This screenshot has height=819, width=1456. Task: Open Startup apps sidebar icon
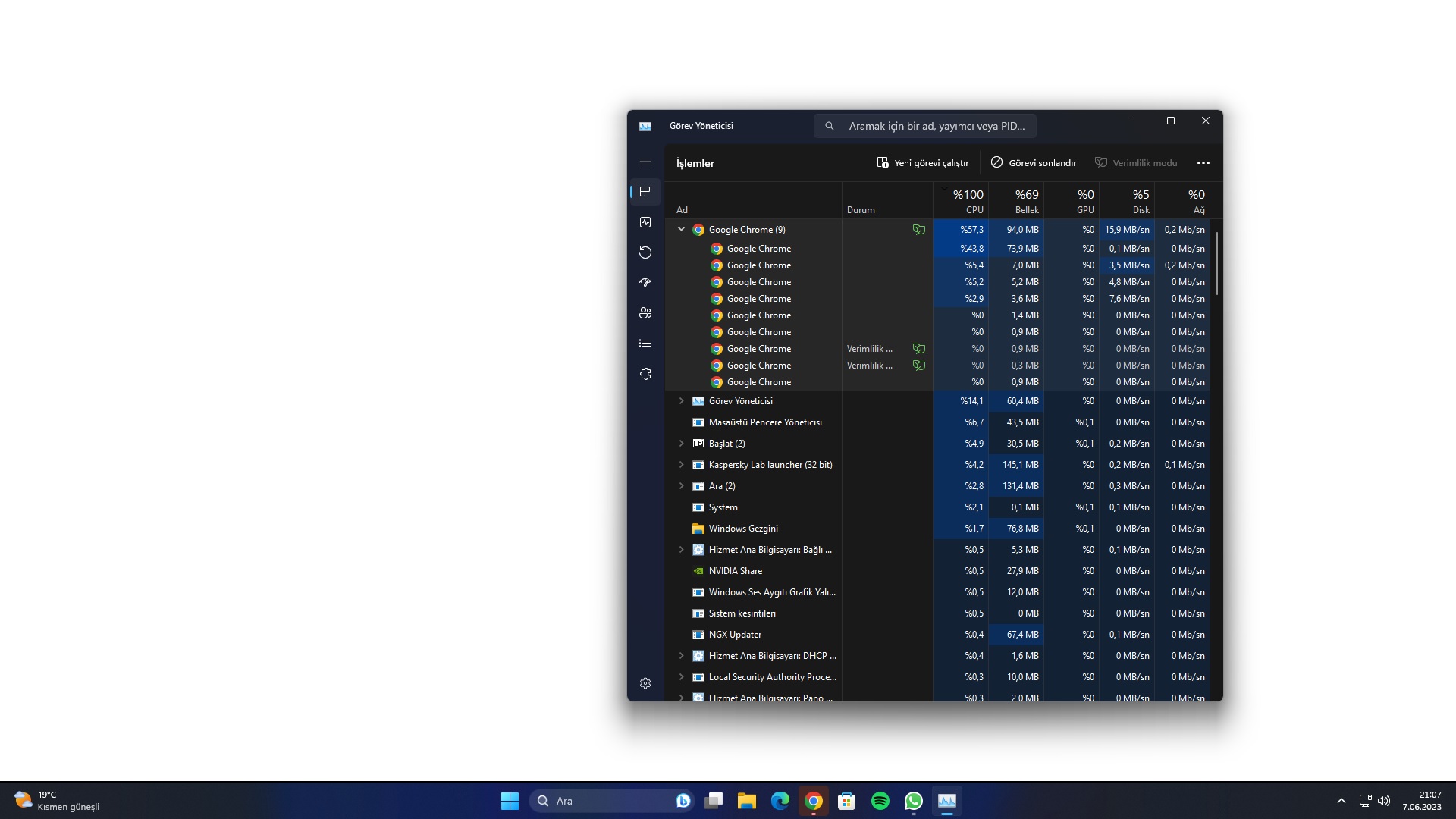click(645, 283)
